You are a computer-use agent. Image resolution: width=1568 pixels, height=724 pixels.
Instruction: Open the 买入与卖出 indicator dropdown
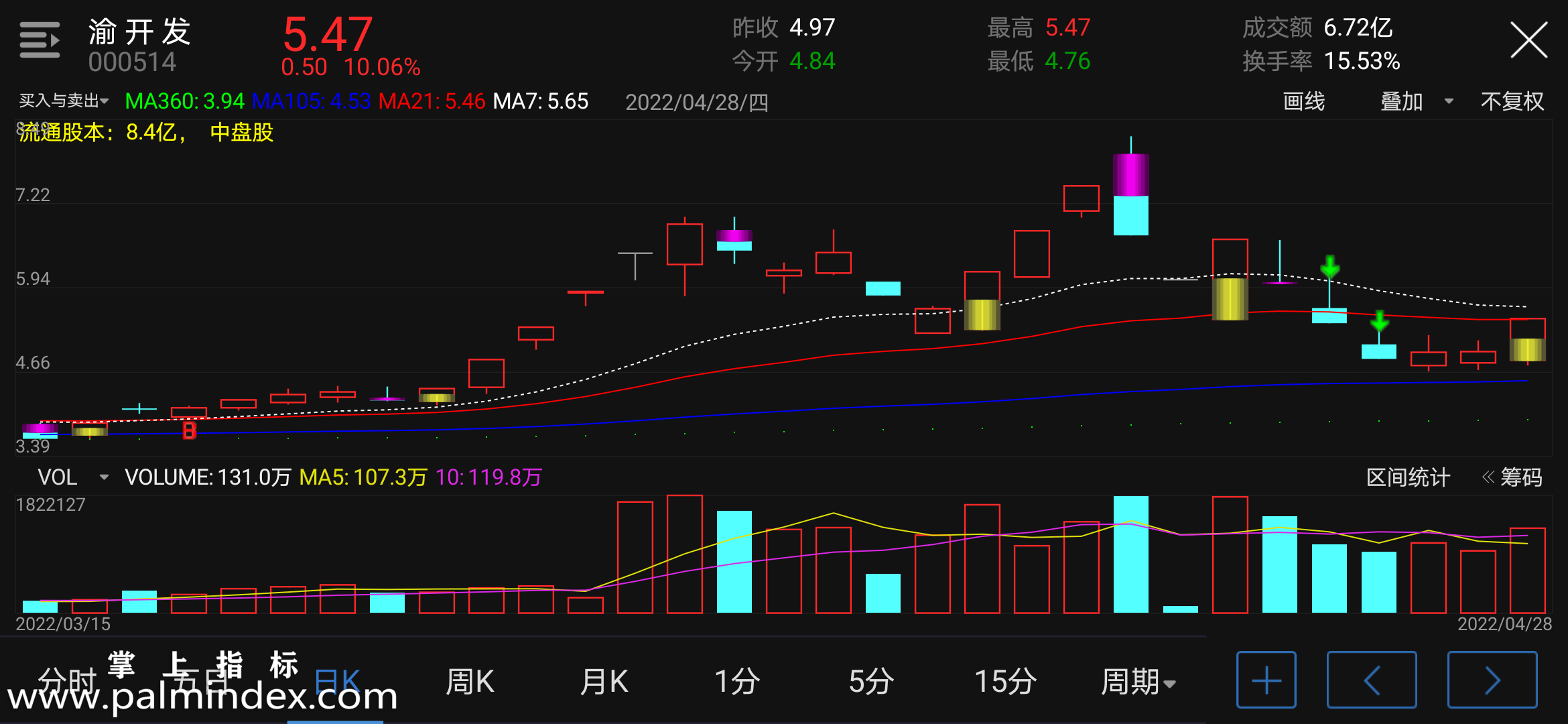(64, 101)
